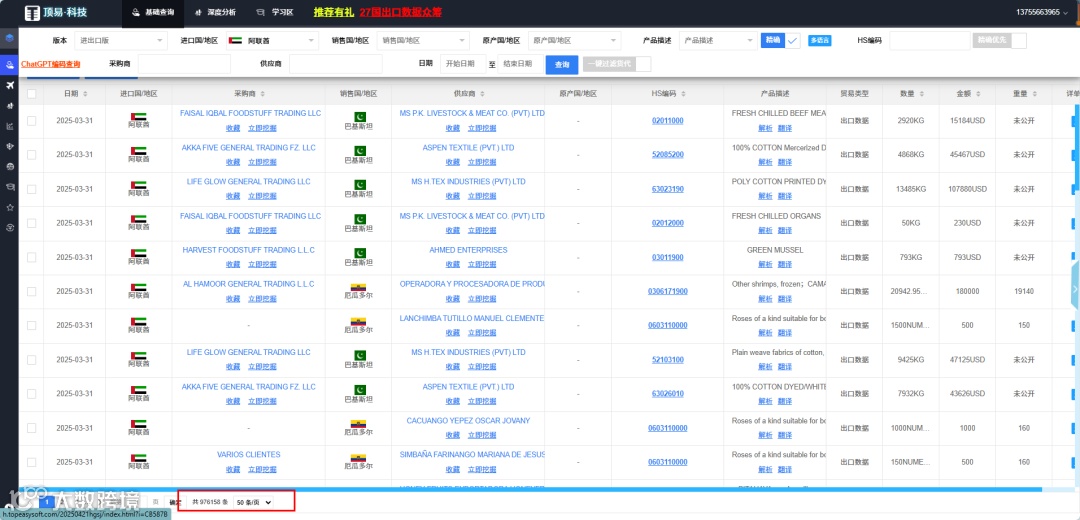Viewport: 1080px width, 520px height.
Task: Sort table by 数量 column arrows
Action: (x=922, y=94)
